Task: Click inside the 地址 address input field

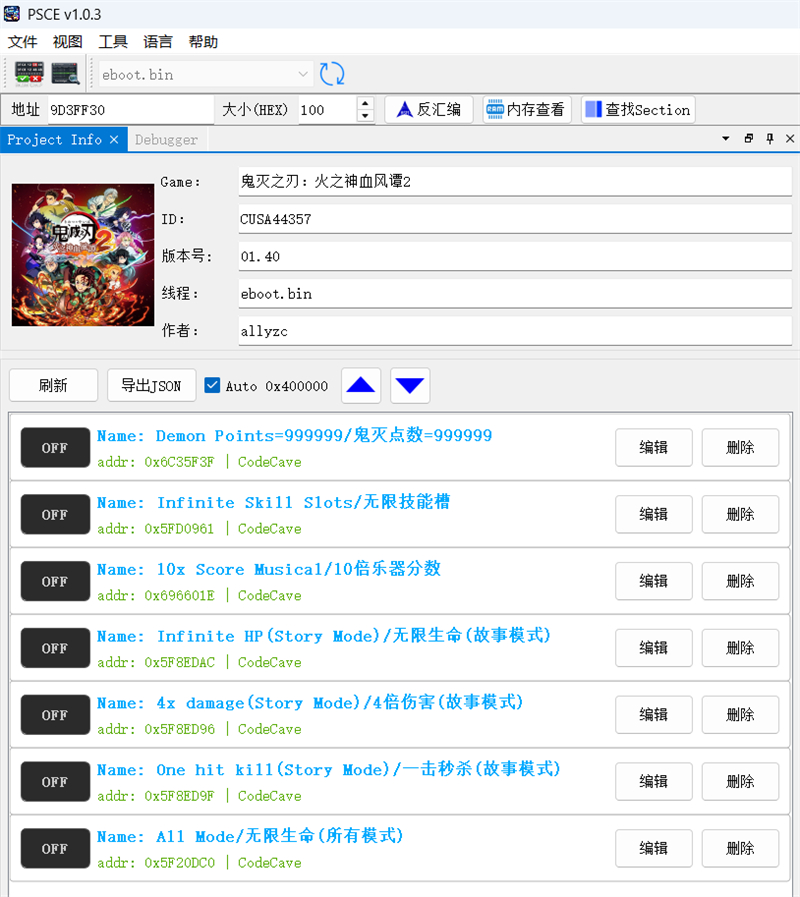Action: (130, 109)
